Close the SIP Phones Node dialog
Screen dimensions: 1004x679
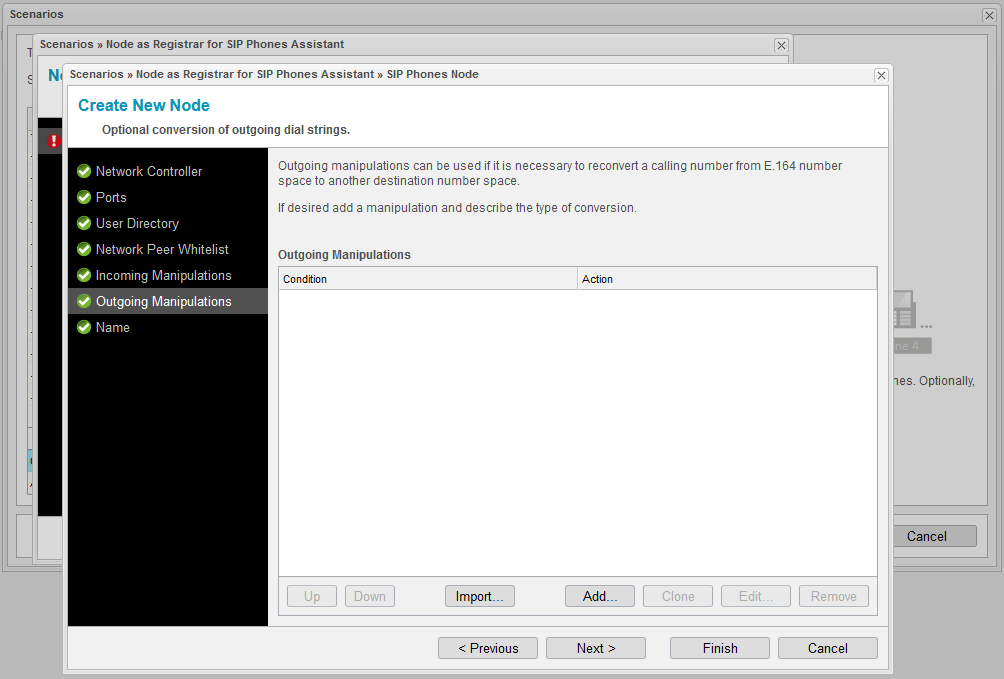coord(881,75)
